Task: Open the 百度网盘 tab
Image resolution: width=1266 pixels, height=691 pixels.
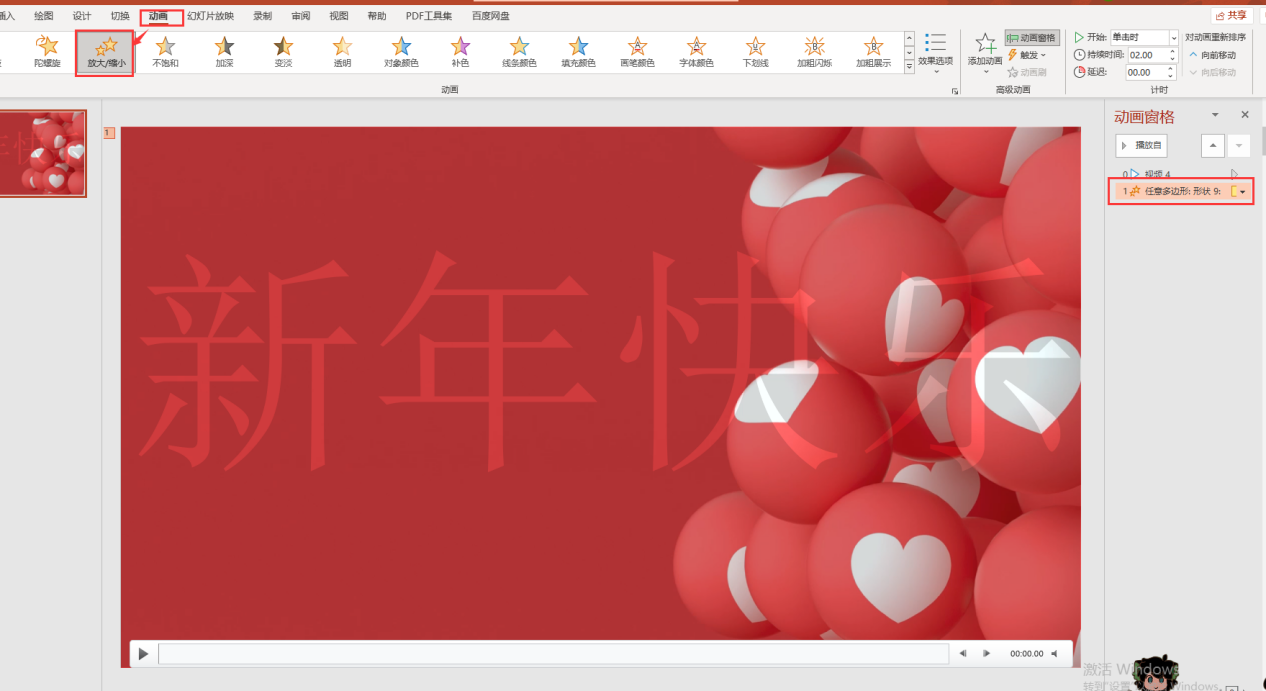Action: coord(491,16)
